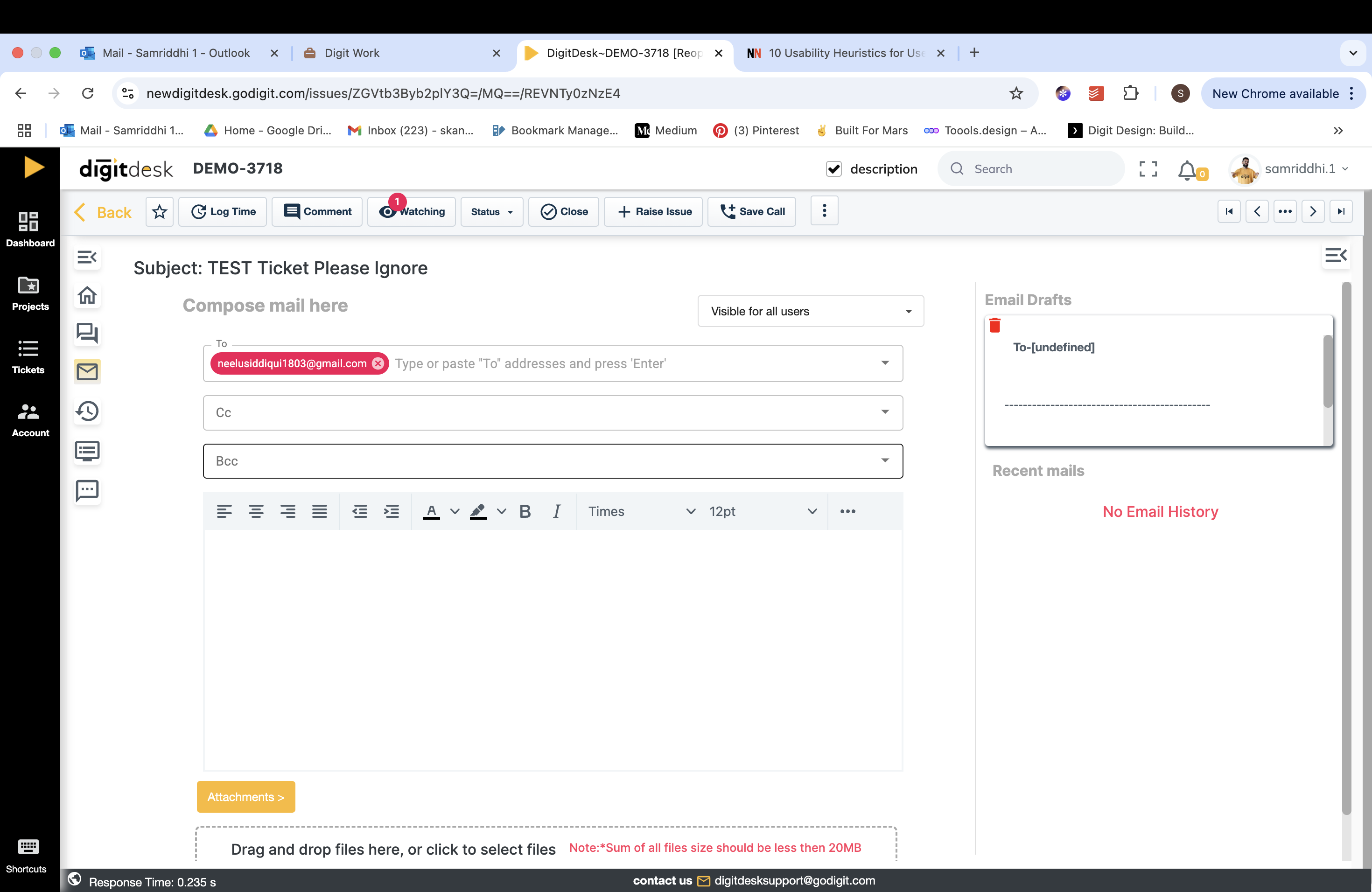Open the (3) Pinterest bookmark

[x=756, y=130]
